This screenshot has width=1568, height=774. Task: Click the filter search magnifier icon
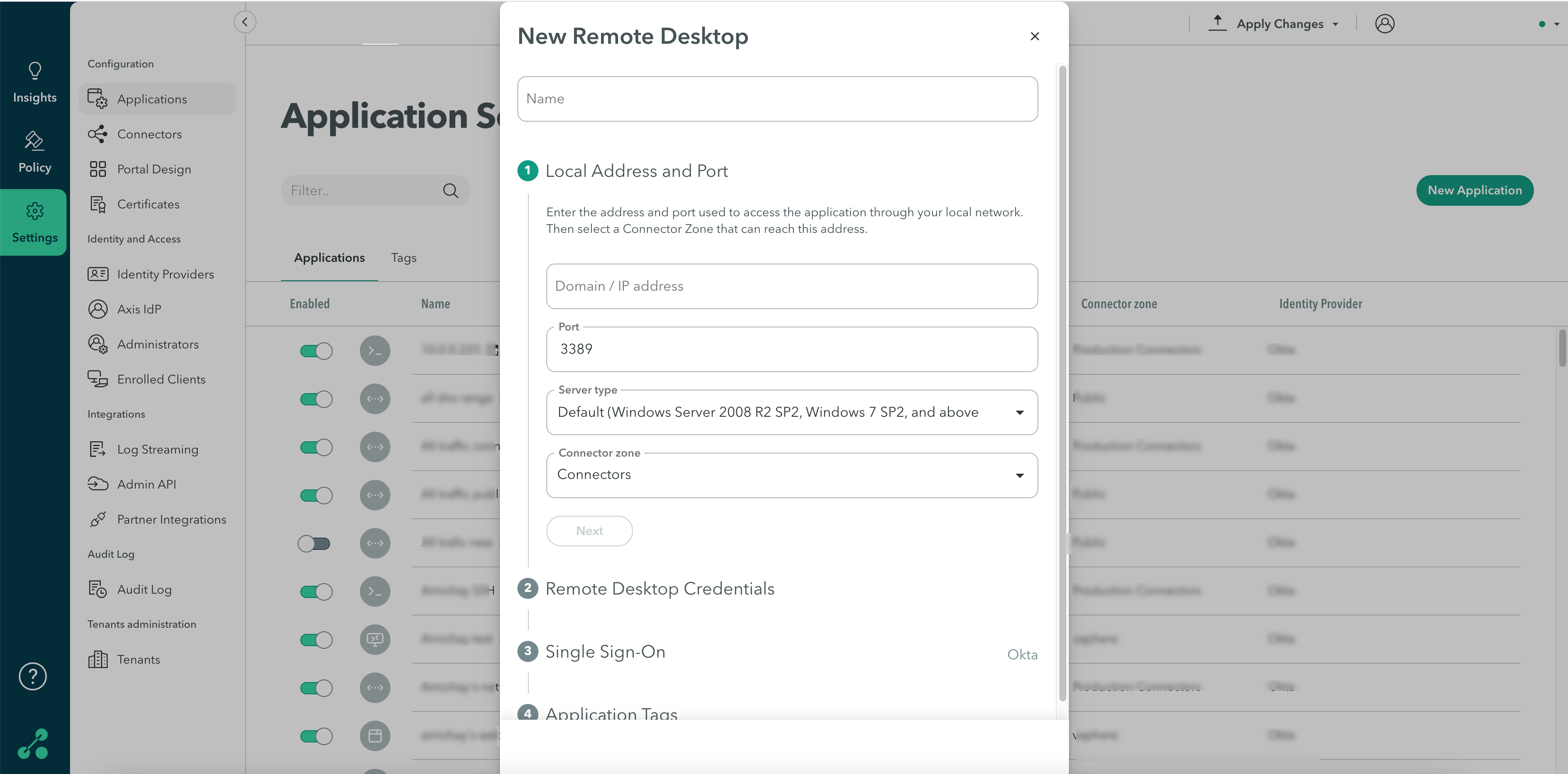pos(450,190)
